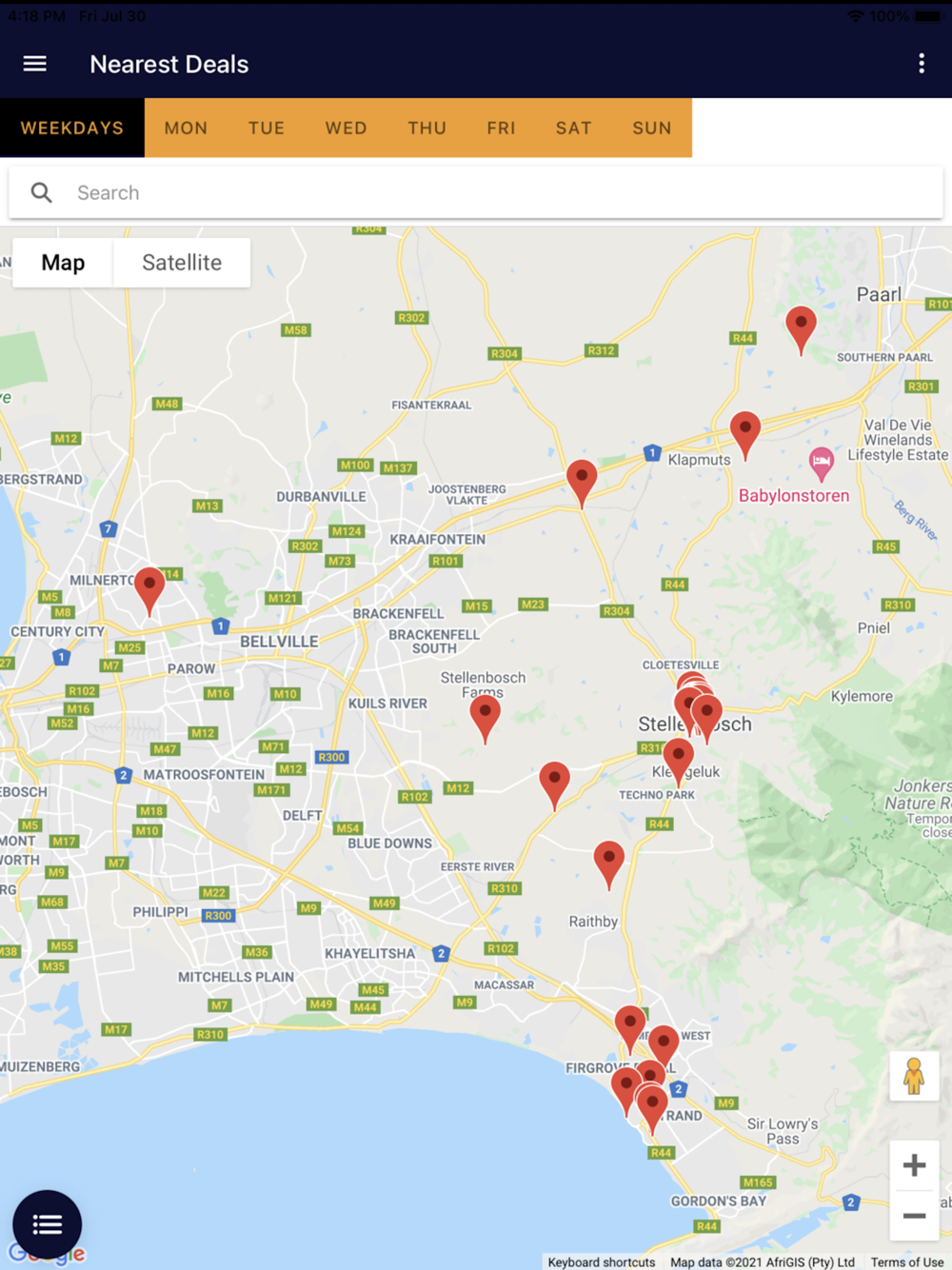This screenshot has width=952, height=1270.
Task: Zoom out with the minus button
Action: coord(914,1216)
